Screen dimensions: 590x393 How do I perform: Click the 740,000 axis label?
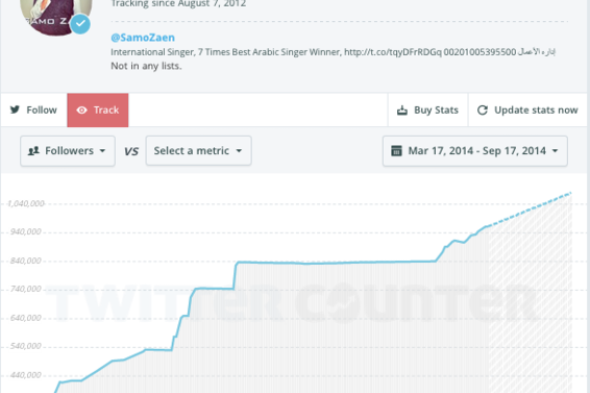pos(26,289)
